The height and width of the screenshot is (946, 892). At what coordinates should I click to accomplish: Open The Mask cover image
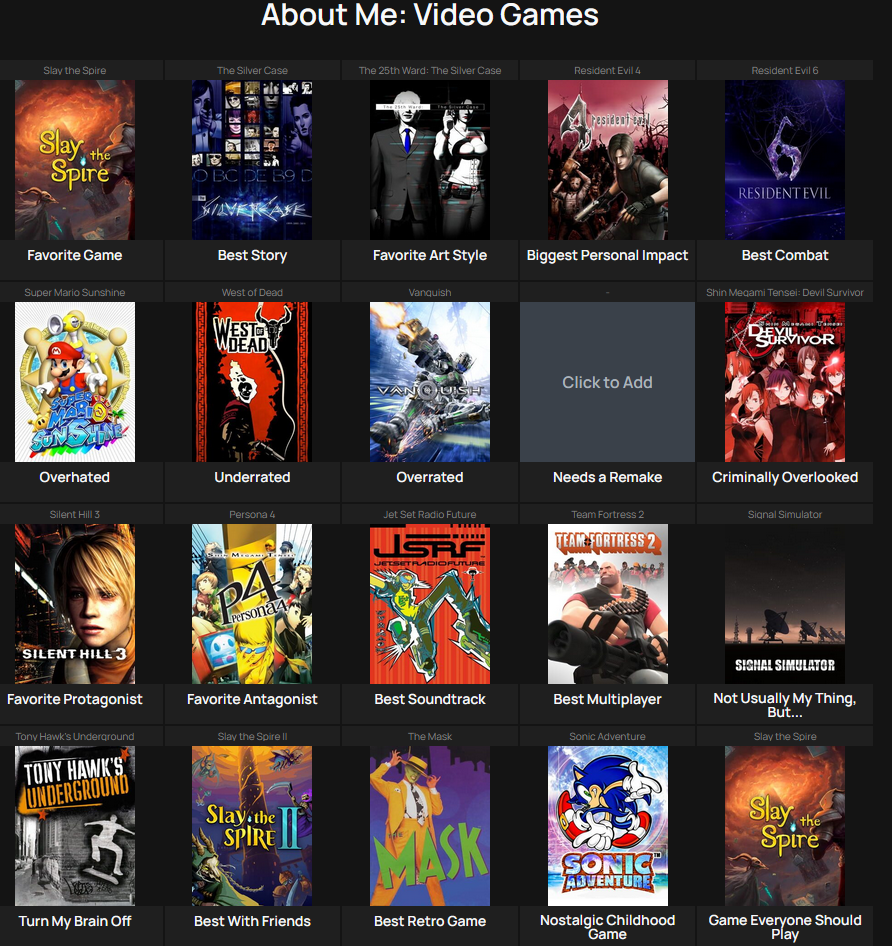pyautogui.click(x=430, y=826)
